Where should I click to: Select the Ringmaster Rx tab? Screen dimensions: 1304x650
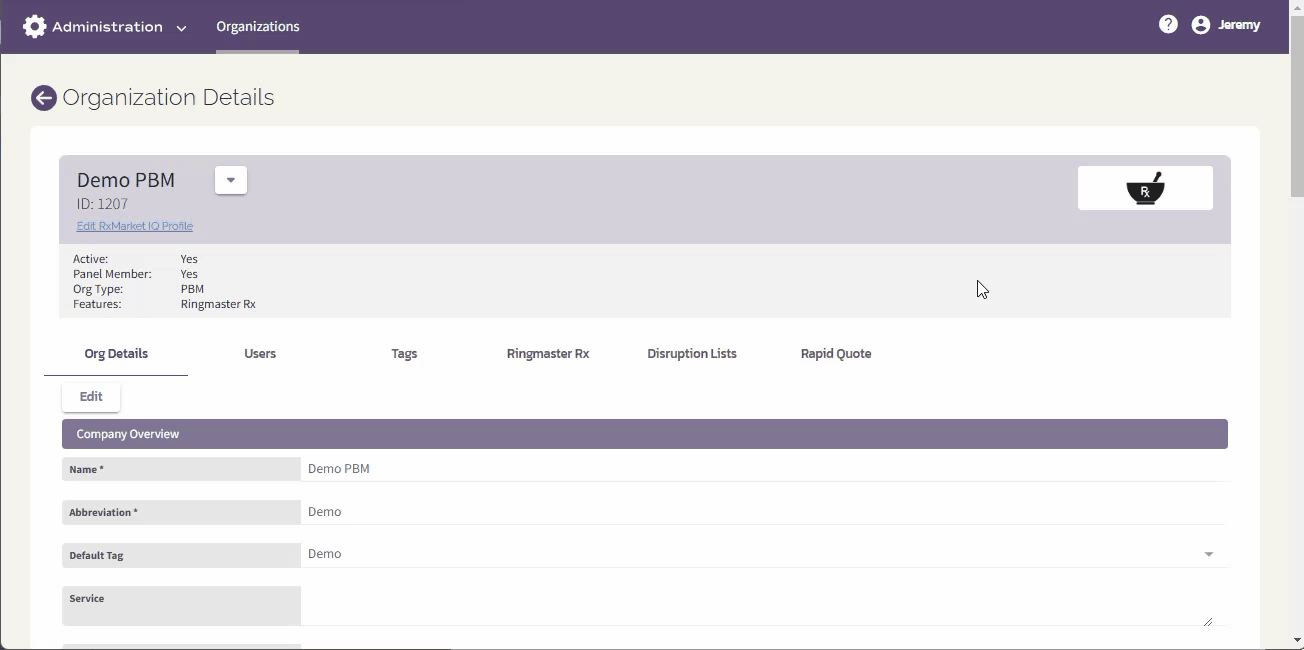click(548, 353)
